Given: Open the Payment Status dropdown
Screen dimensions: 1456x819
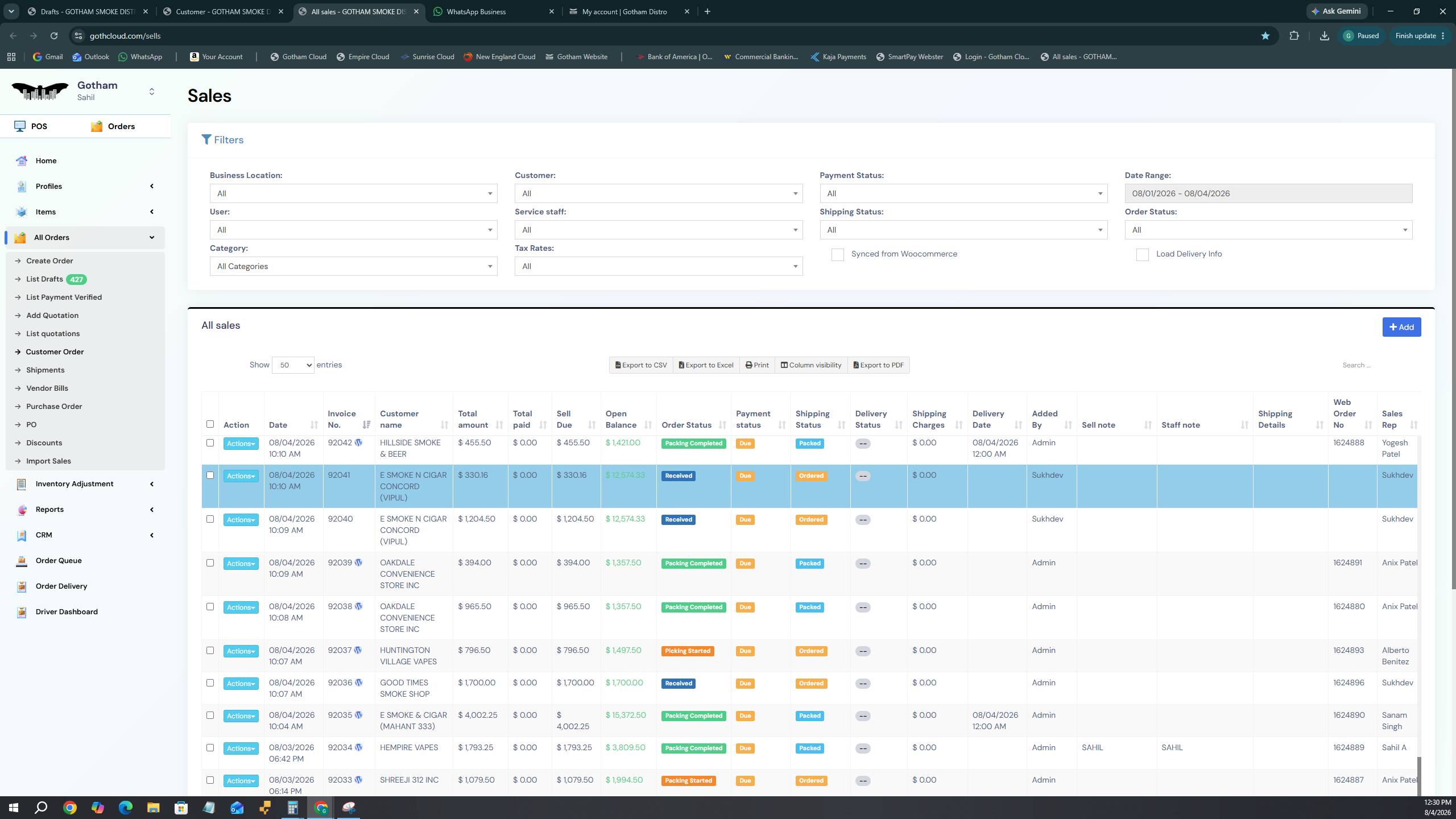Looking at the screenshot, I should tap(963, 193).
